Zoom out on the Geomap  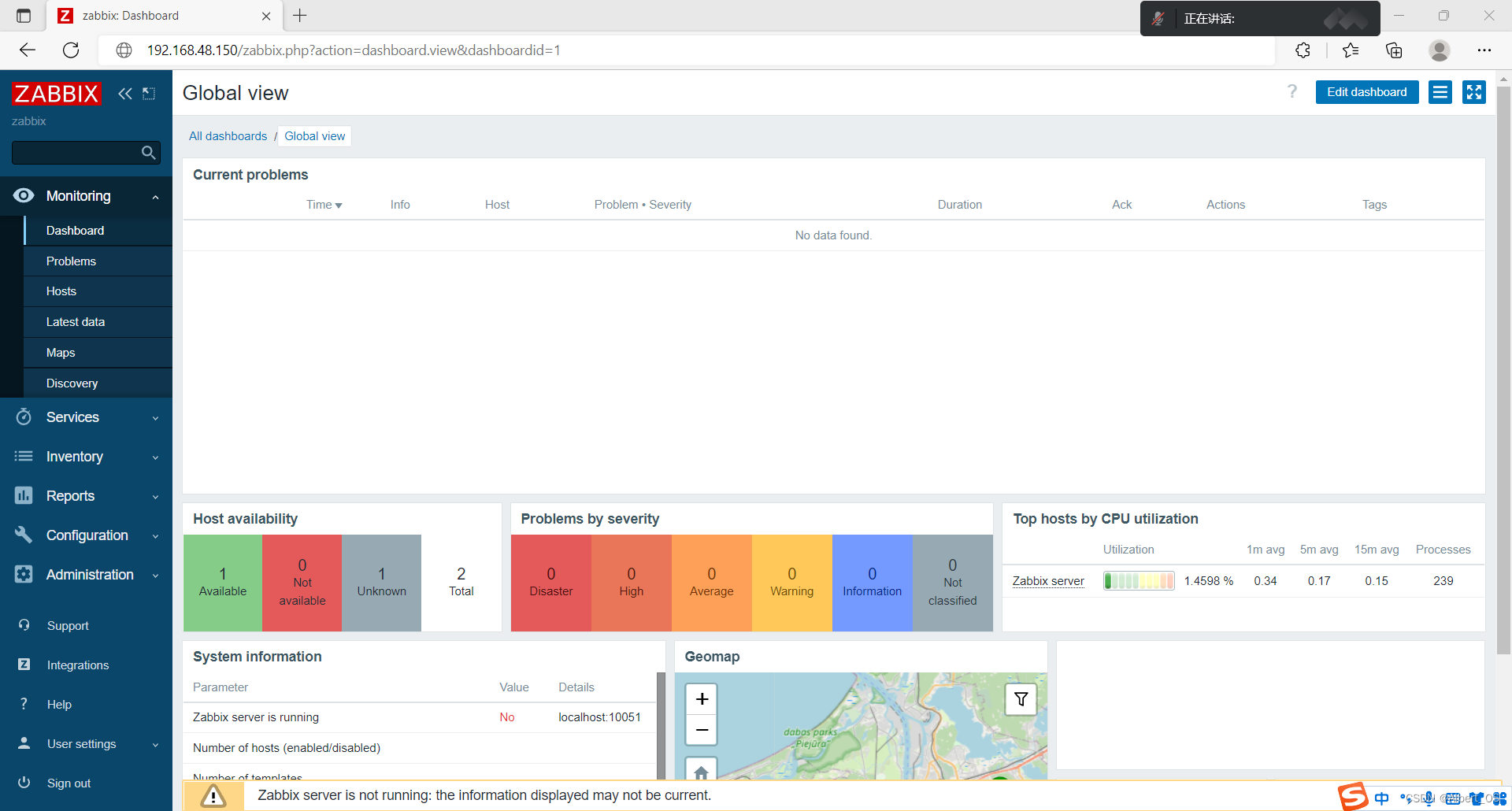702,730
